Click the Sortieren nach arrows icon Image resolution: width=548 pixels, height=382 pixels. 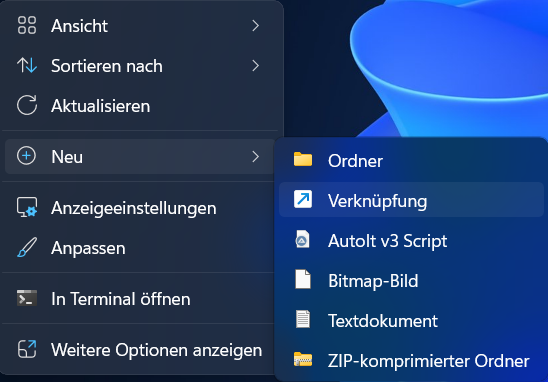(27, 65)
